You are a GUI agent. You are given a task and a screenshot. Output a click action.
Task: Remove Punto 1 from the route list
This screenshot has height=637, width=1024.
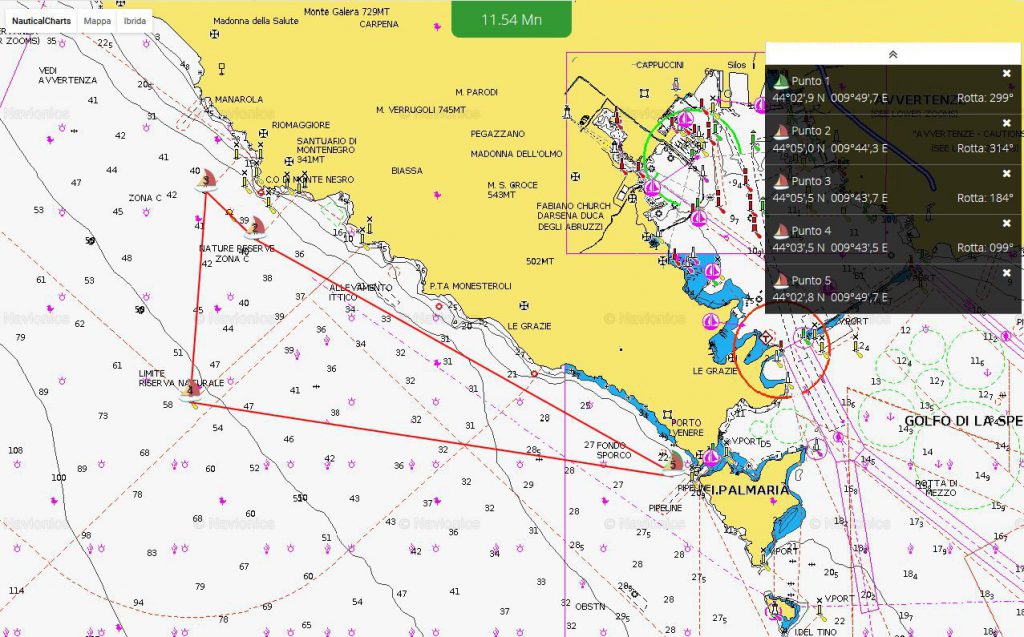1006,74
